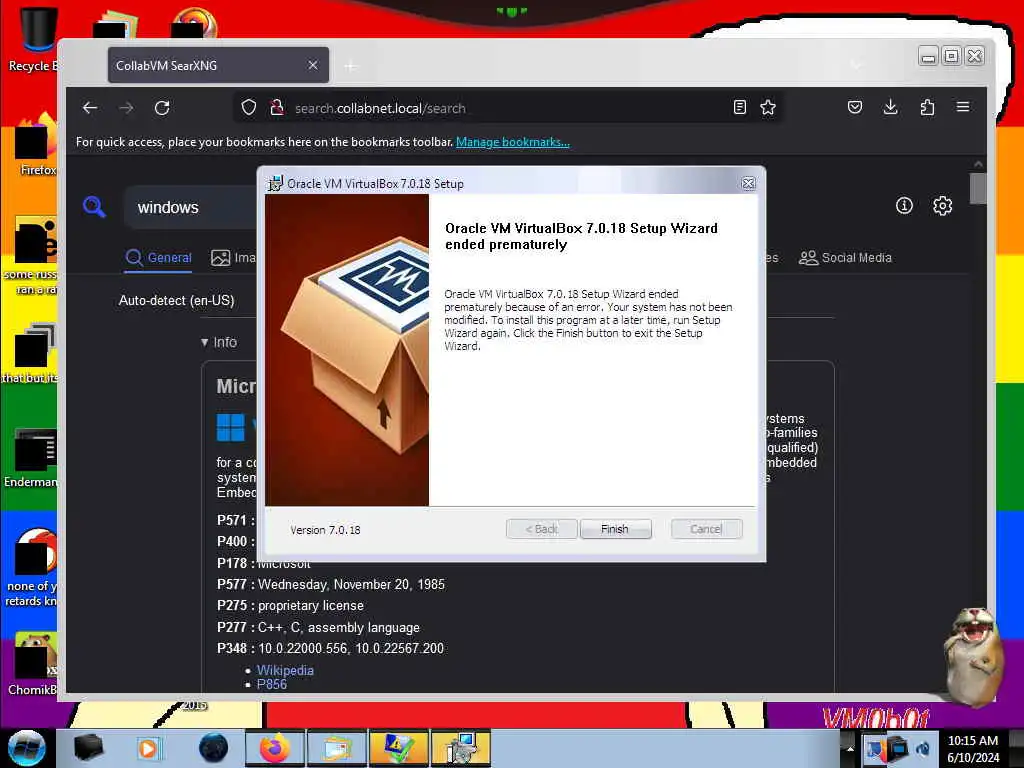1024x768 pixels.
Task: Open the dark globe browser taskbar icon
Action: (213, 748)
